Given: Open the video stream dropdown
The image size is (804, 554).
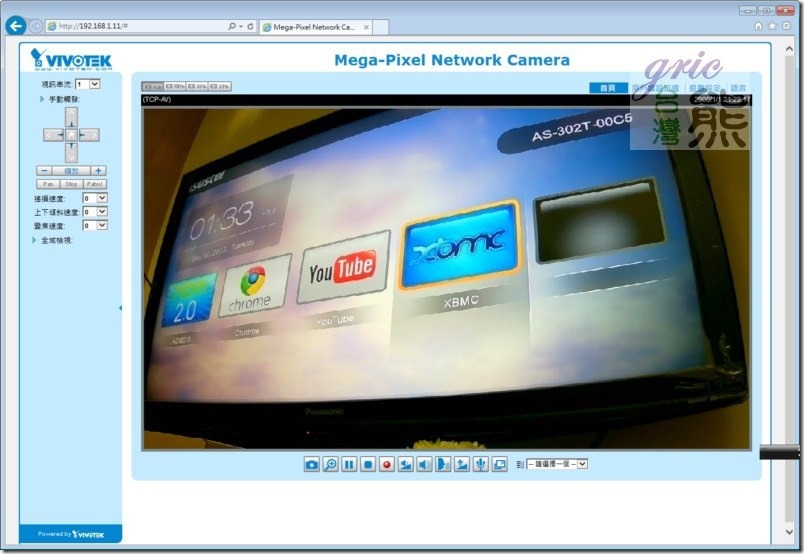Looking at the screenshot, I should pyautogui.click(x=88, y=84).
